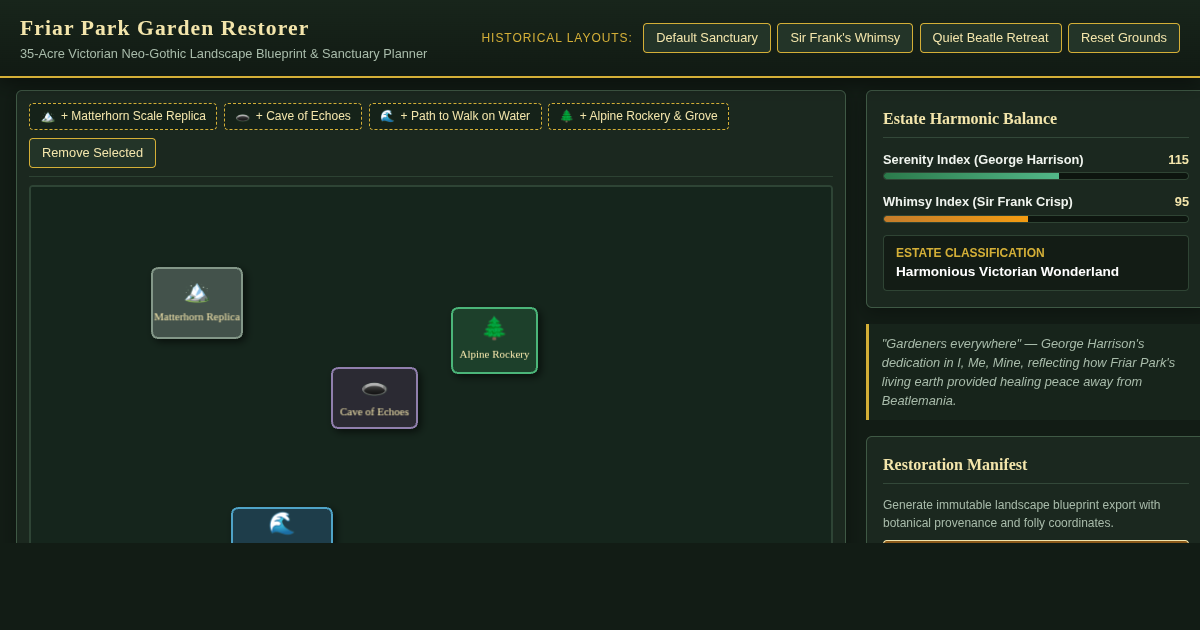Add a Matterhorn Scale Replica to the garden

pyautogui.click(x=123, y=116)
